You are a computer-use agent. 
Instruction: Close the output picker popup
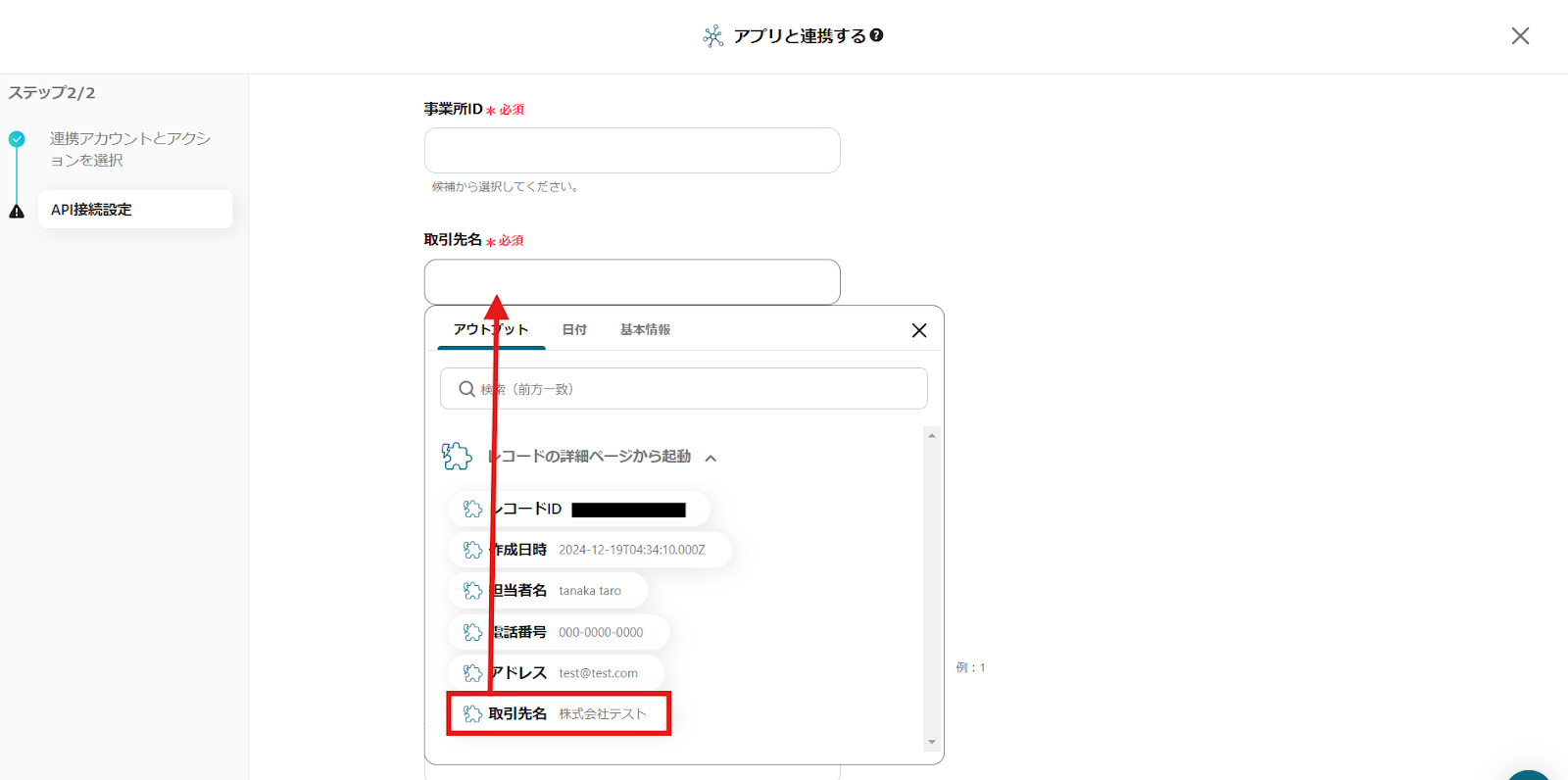[x=919, y=331]
